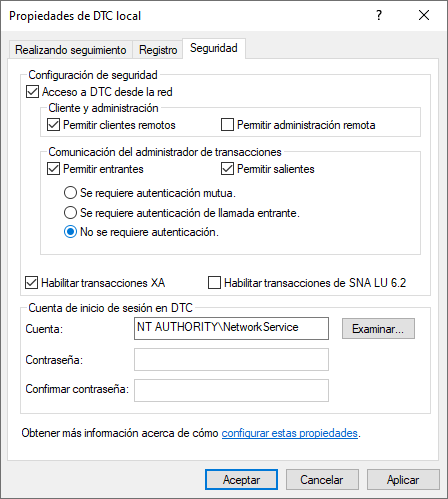Image resolution: width=448 pixels, height=499 pixels.
Task: Open configurar estas propiedades link
Action: point(290,433)
